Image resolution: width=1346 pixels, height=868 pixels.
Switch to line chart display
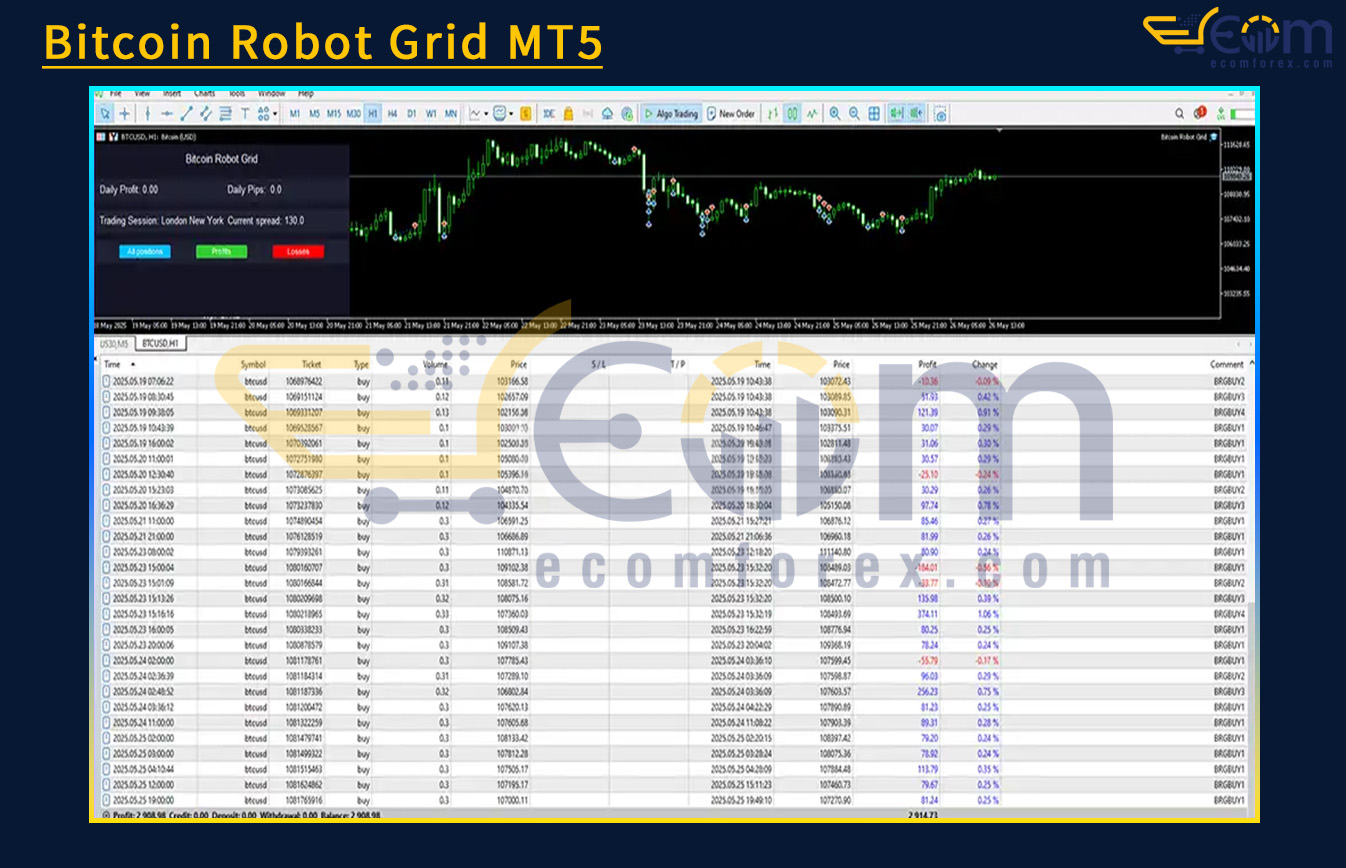click(812, 114)
